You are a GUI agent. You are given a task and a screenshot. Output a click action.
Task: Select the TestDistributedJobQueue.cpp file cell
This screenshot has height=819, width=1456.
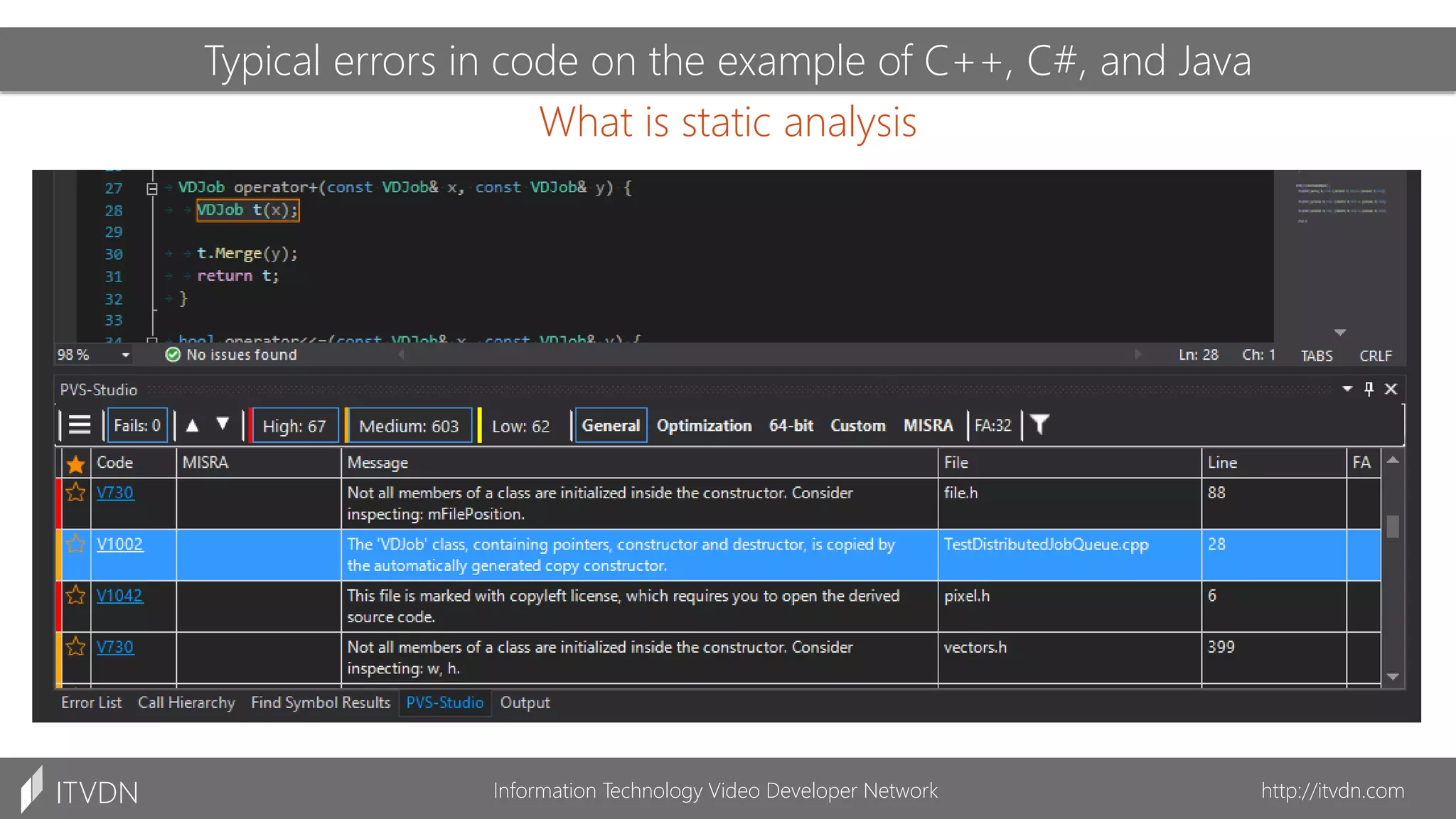pyautogui.click(x=1069, y=555)
